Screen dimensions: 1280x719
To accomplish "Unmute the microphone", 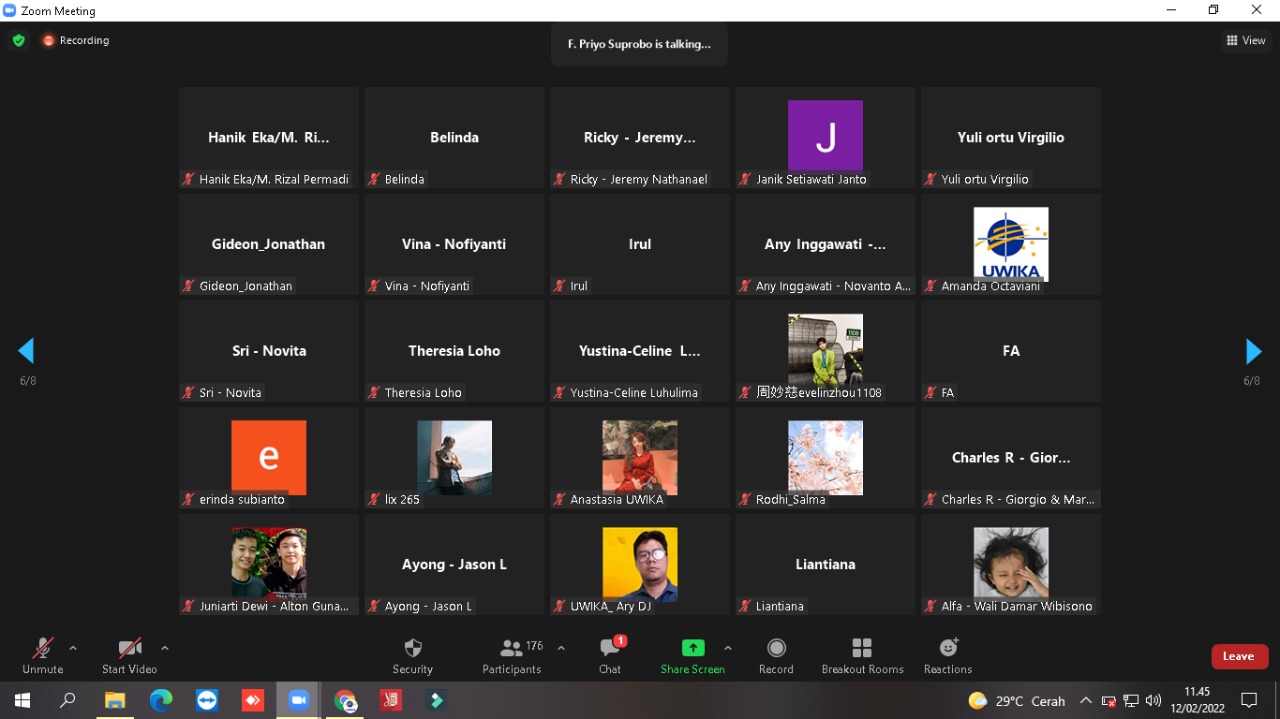I will pos(42,656).
